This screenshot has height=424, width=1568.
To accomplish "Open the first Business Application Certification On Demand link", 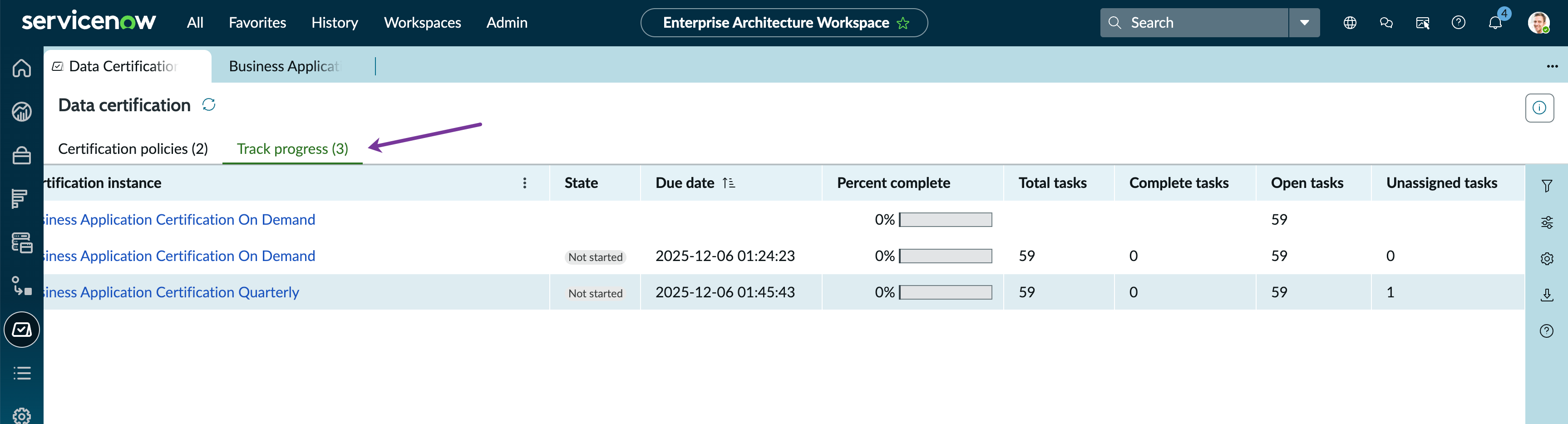I will [x=180, y=220].
